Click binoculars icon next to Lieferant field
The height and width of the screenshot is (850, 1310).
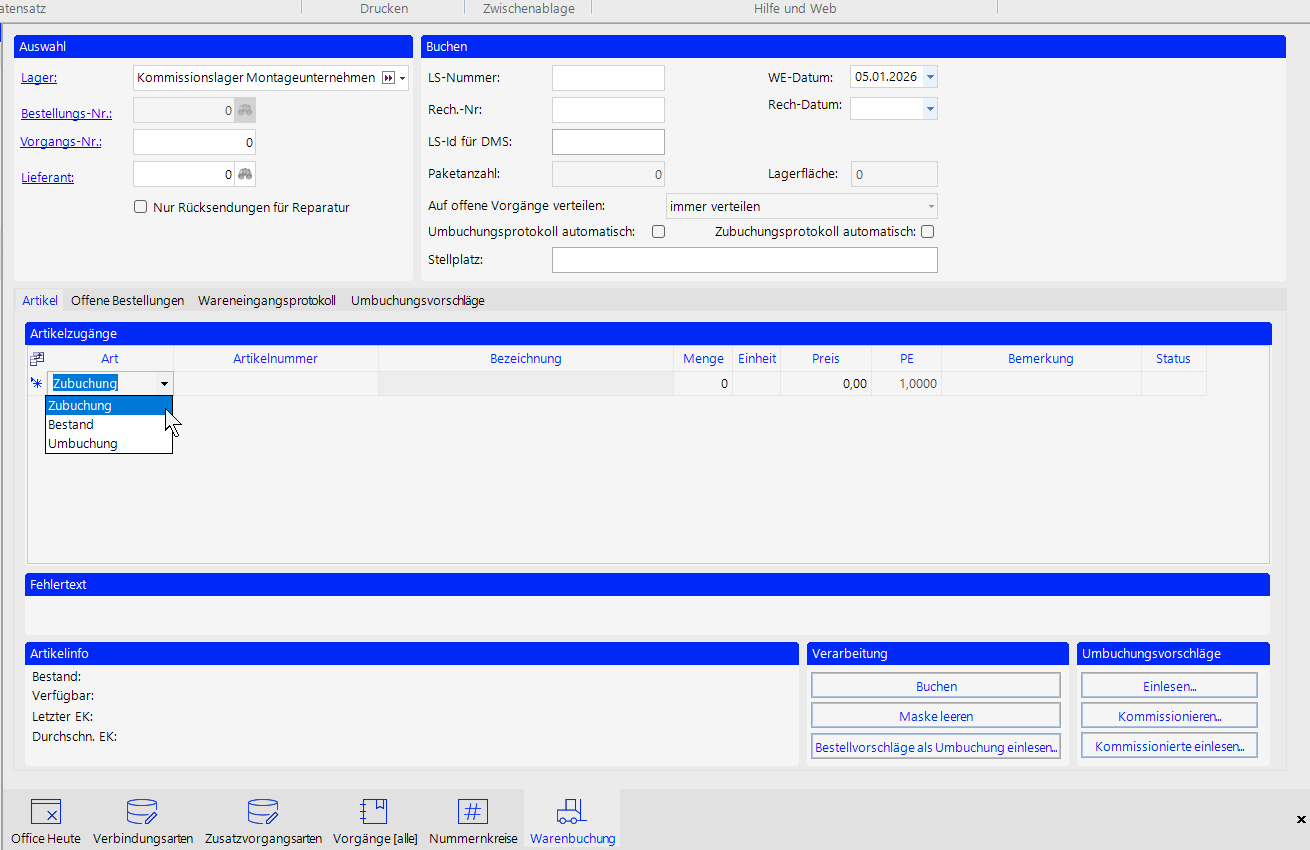(x=245, y=174)
